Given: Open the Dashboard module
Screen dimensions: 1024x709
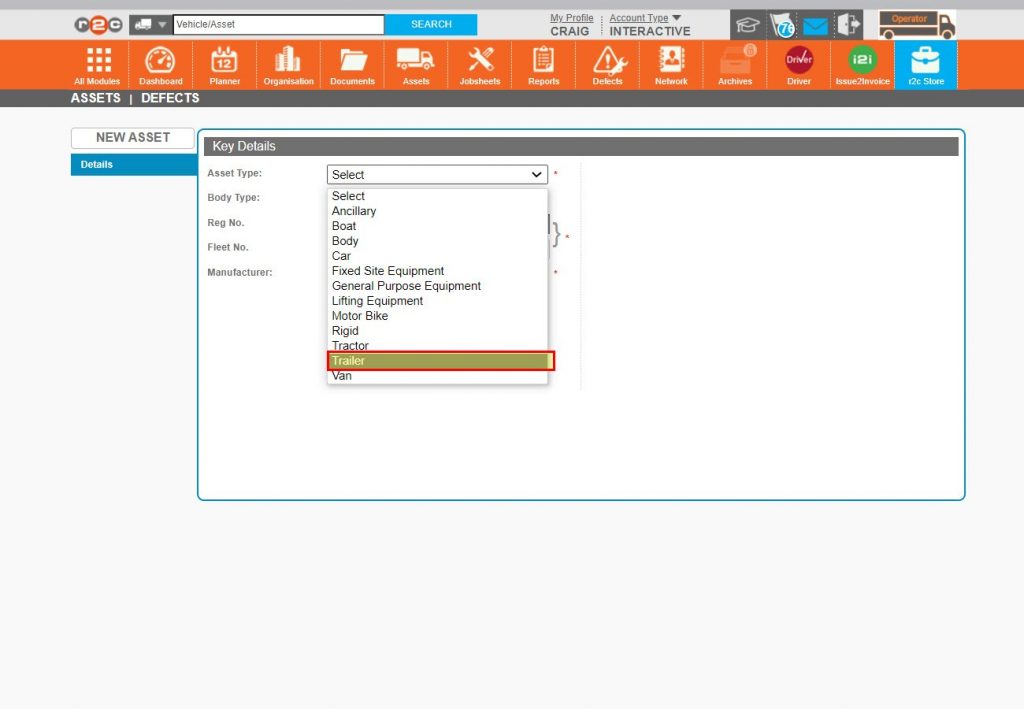Looking at the screenshot, I should (x=160, y=63).
